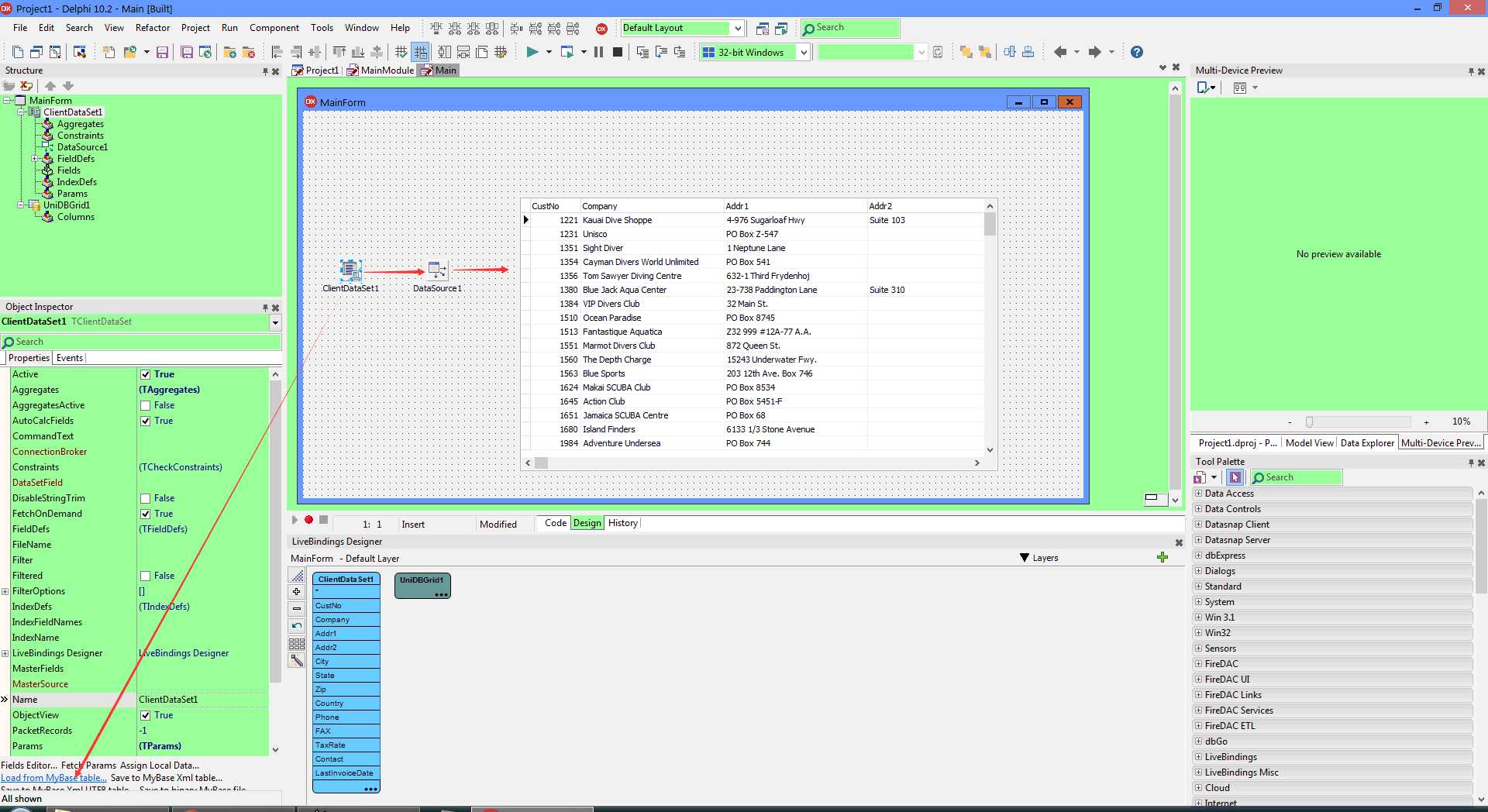Toggle the Filtered property checkbox
This screenshot has height=812, width=1488.
click(145, 576)
